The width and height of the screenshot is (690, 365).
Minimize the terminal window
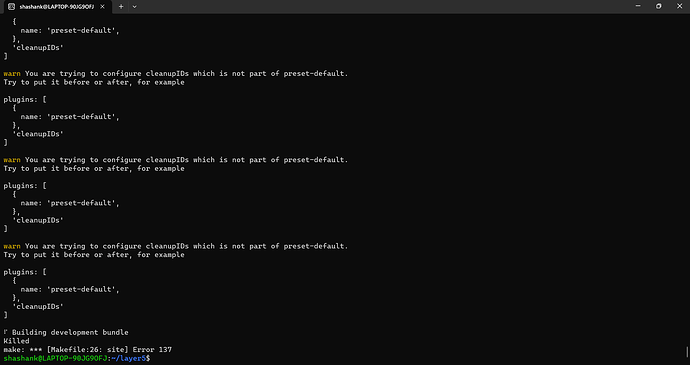click(x=638, y=6)
